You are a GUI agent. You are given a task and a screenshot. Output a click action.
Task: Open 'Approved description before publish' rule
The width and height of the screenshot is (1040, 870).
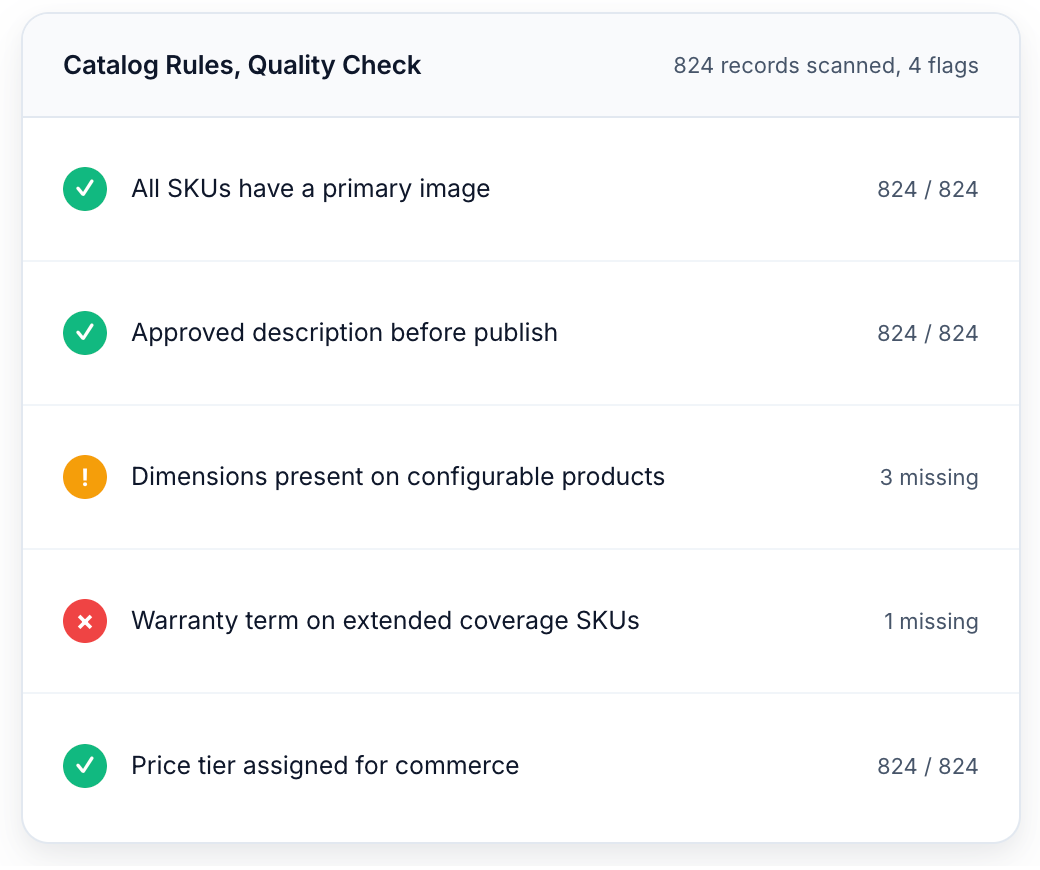point(344,333)
